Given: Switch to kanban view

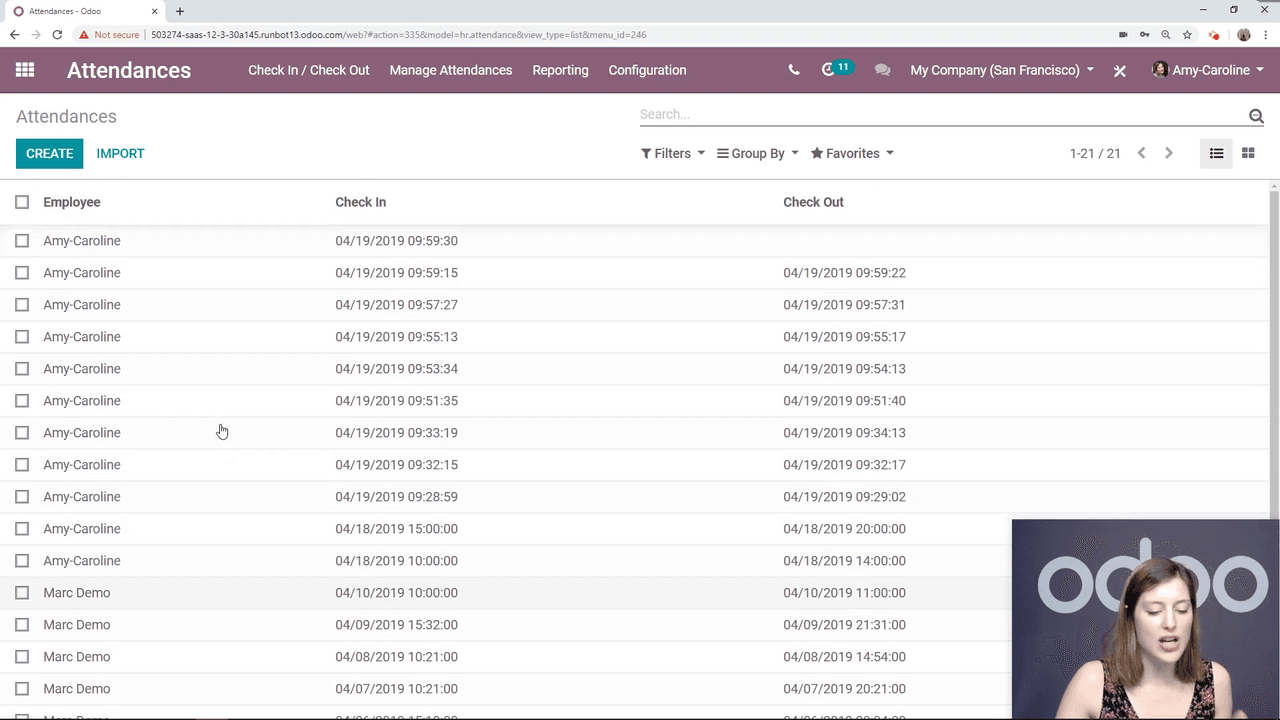Looking at the screenshot, I should pyautogui.click(x=1248, y=153).
